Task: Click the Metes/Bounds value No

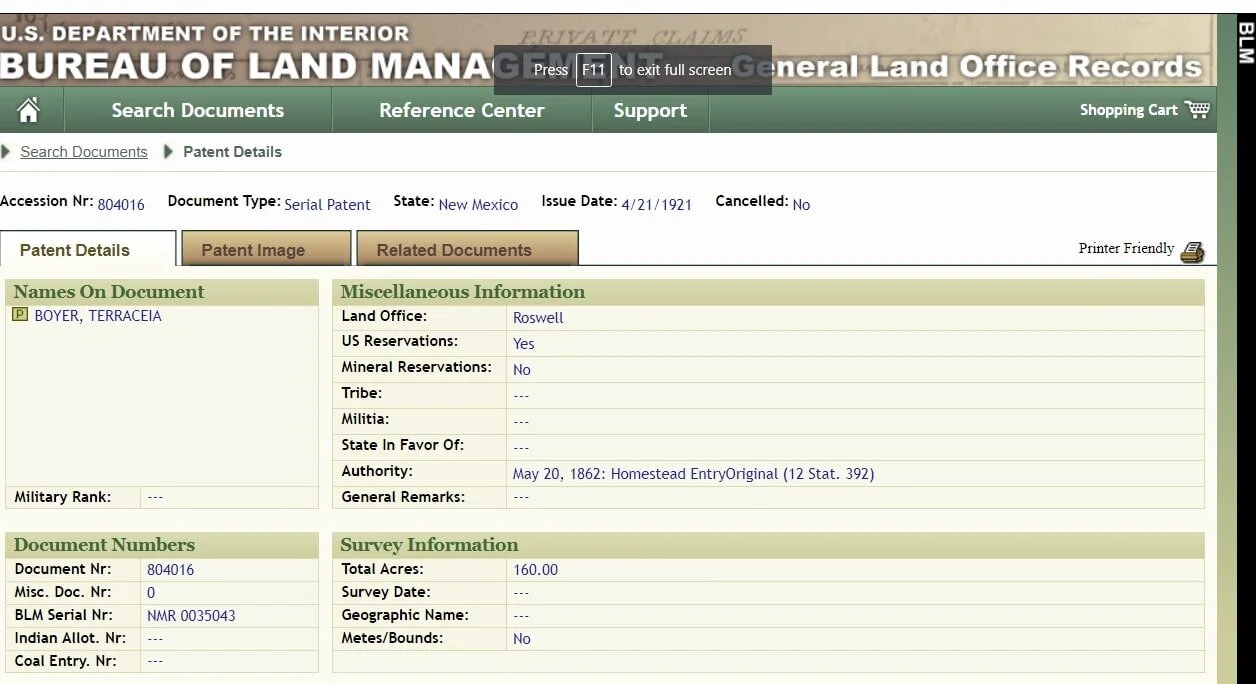Action: [x=522, y=639]
